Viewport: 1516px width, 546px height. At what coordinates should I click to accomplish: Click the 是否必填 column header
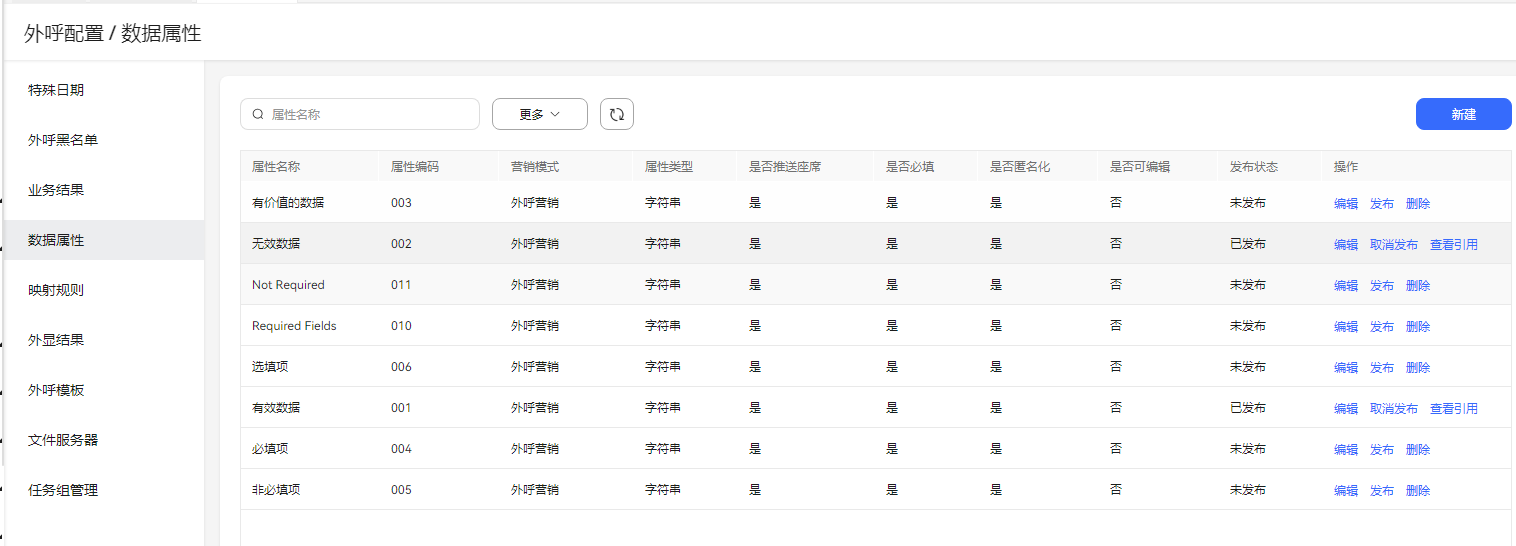[910, 166]
